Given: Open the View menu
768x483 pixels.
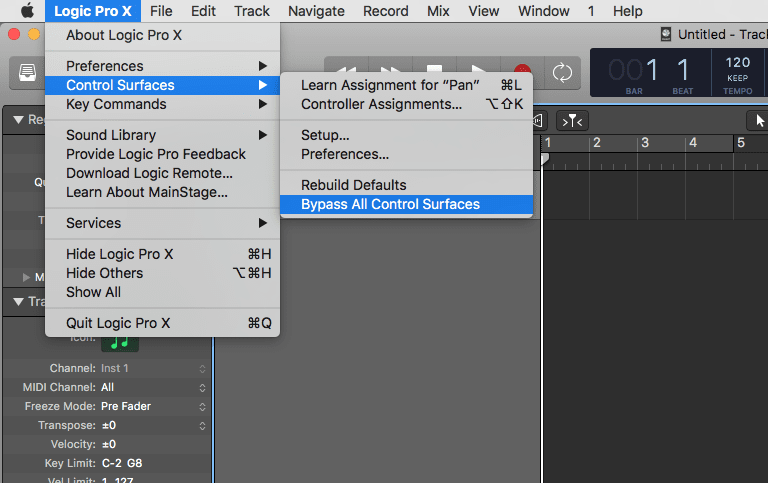Looking at the screenshot, I should coord(483,11).
